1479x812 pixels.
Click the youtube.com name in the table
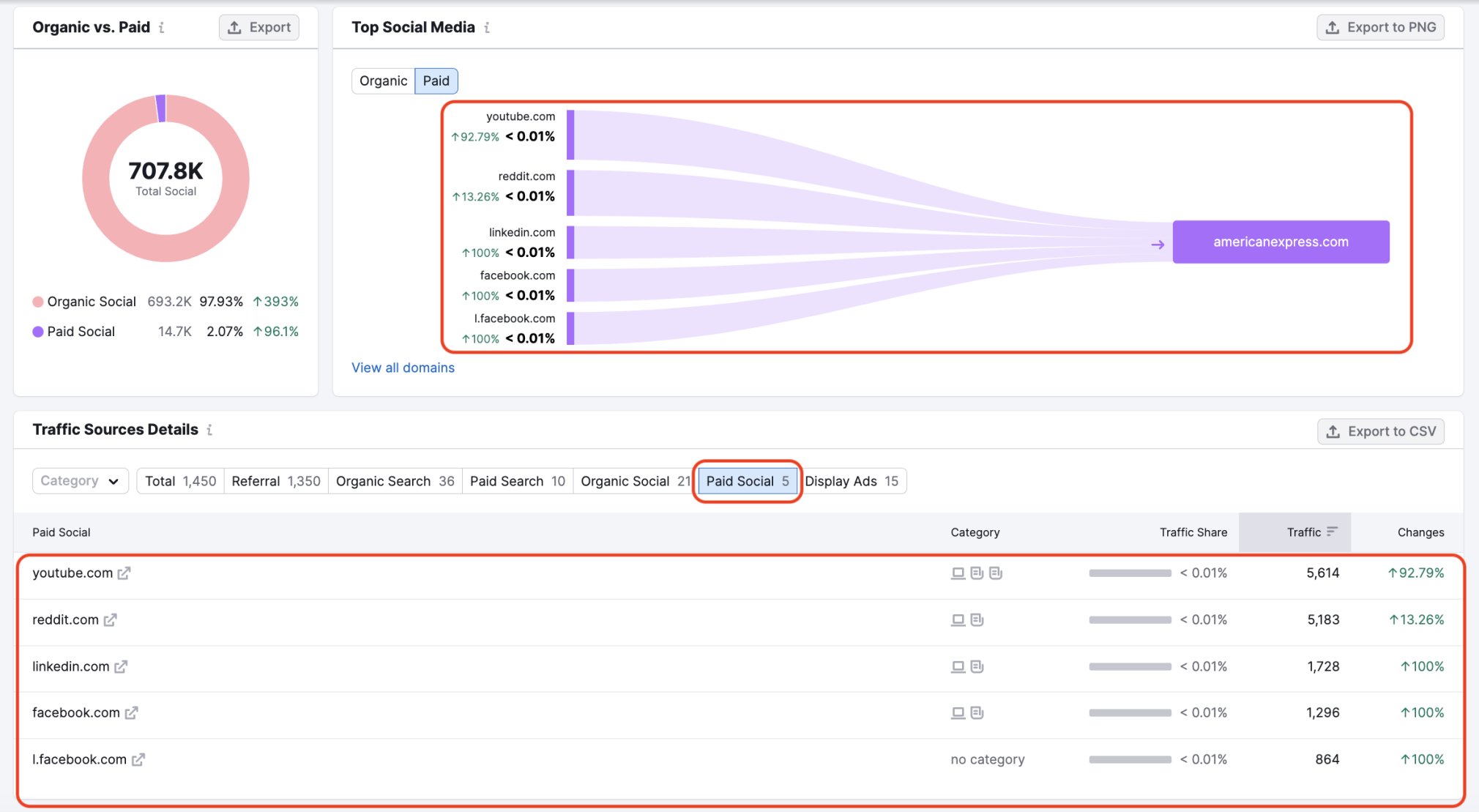click(72, 573)
